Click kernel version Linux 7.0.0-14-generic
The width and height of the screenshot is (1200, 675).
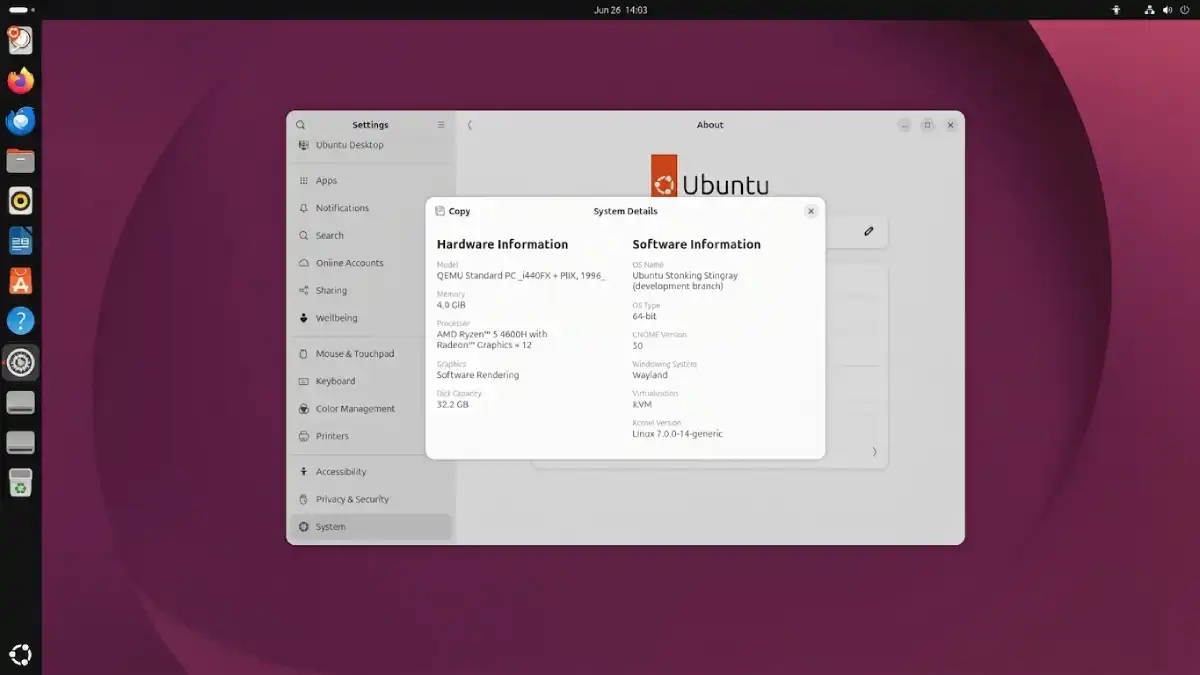point(677,434)
